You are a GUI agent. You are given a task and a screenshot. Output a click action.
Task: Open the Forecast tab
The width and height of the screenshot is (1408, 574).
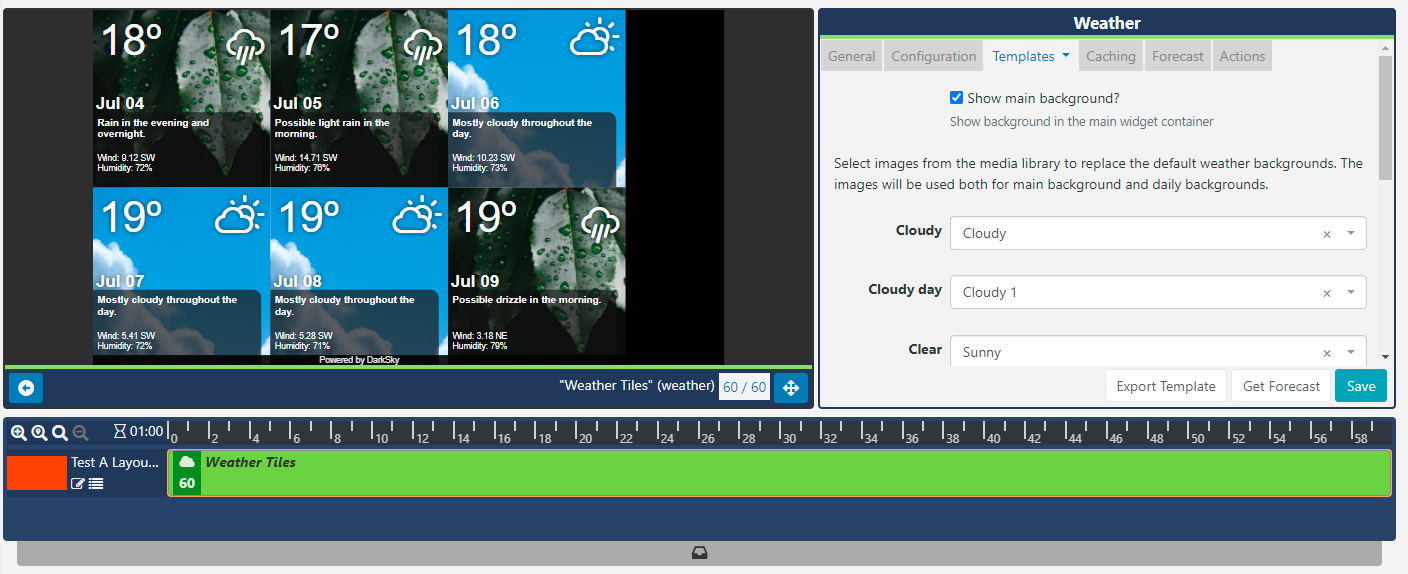pos(1177,56)
